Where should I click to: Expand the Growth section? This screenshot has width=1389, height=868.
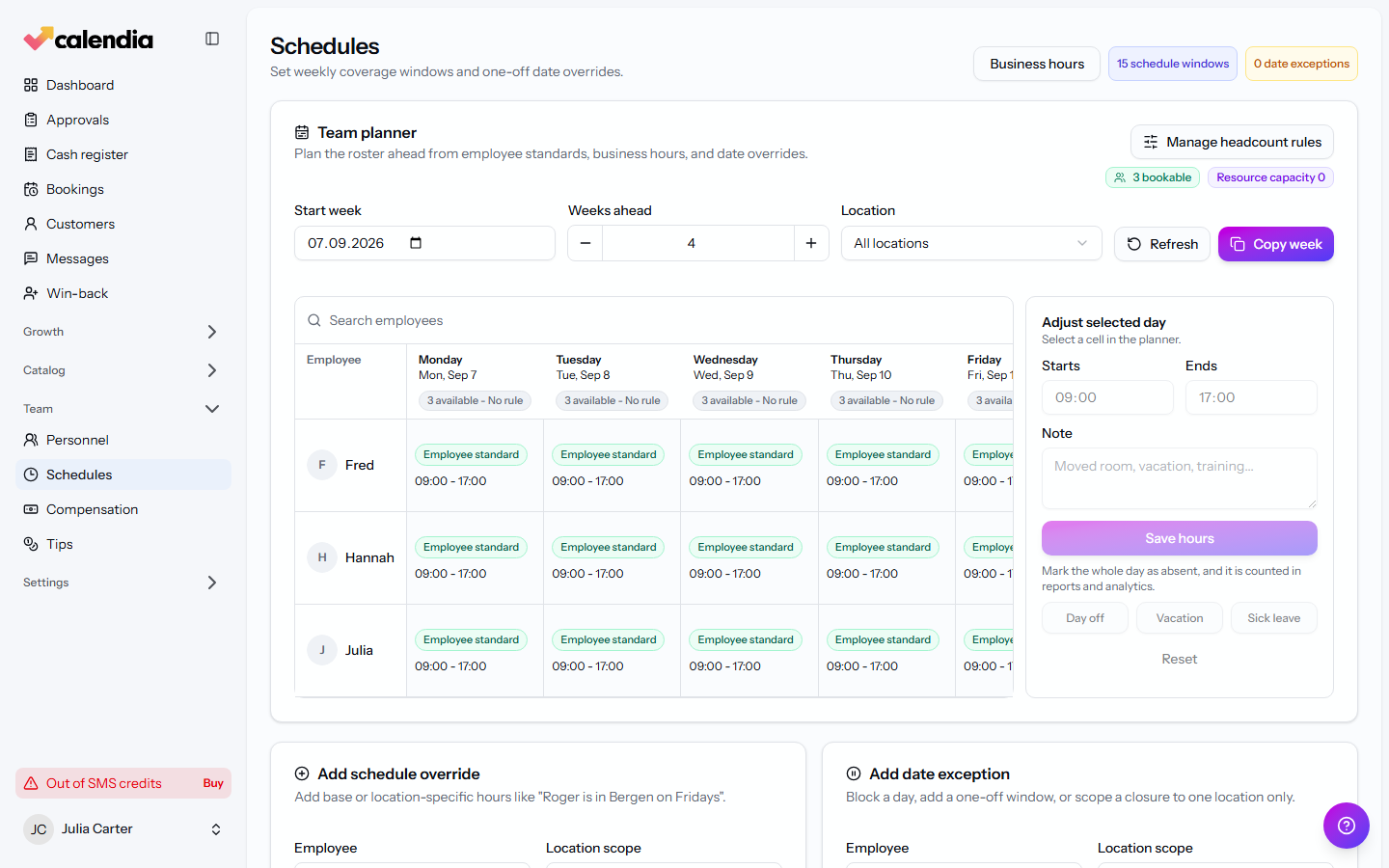point(123,332)
